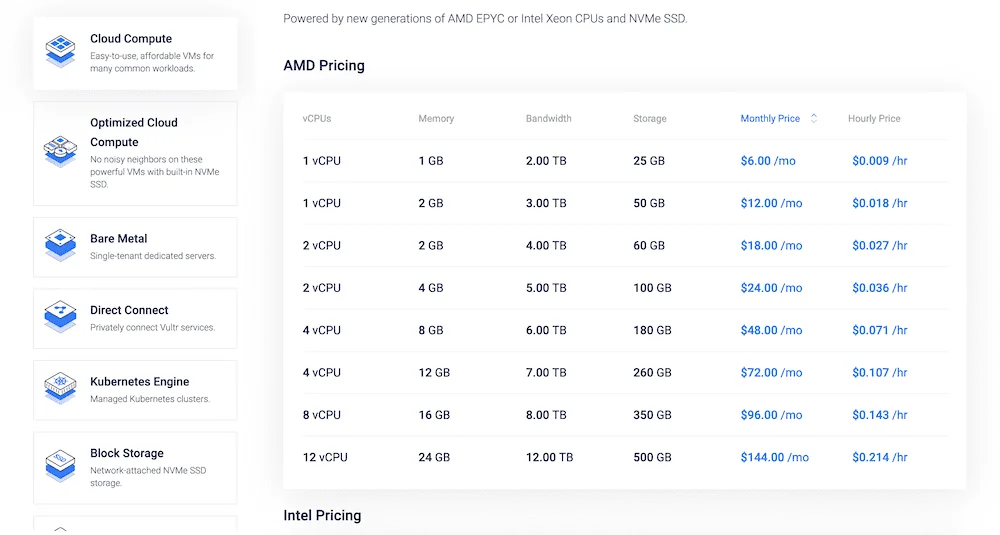Click the Optimized Cloud Compute icon
This screenshot has width=1000, height=535.
tap(61, 151)
